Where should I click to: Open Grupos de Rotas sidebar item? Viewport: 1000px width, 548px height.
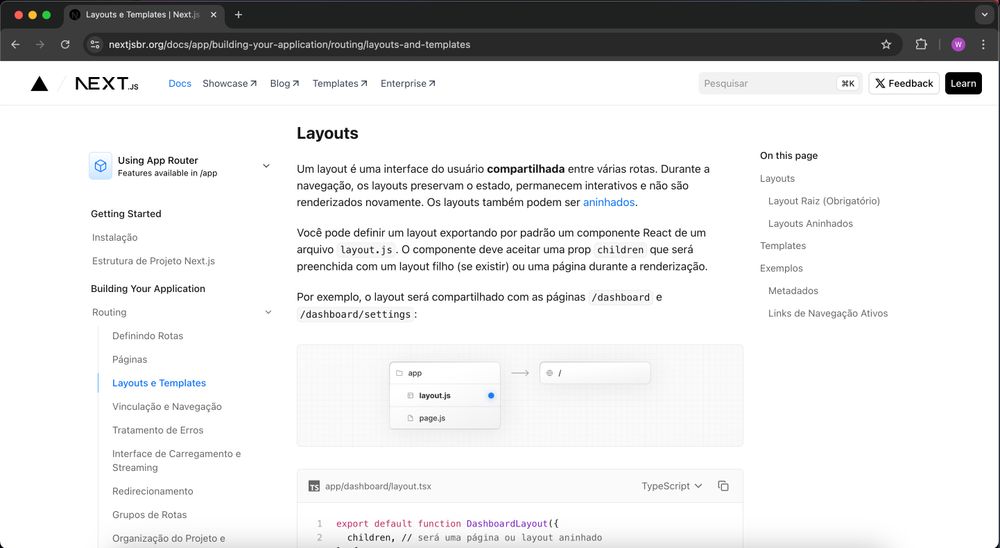(x=149, y=515)
